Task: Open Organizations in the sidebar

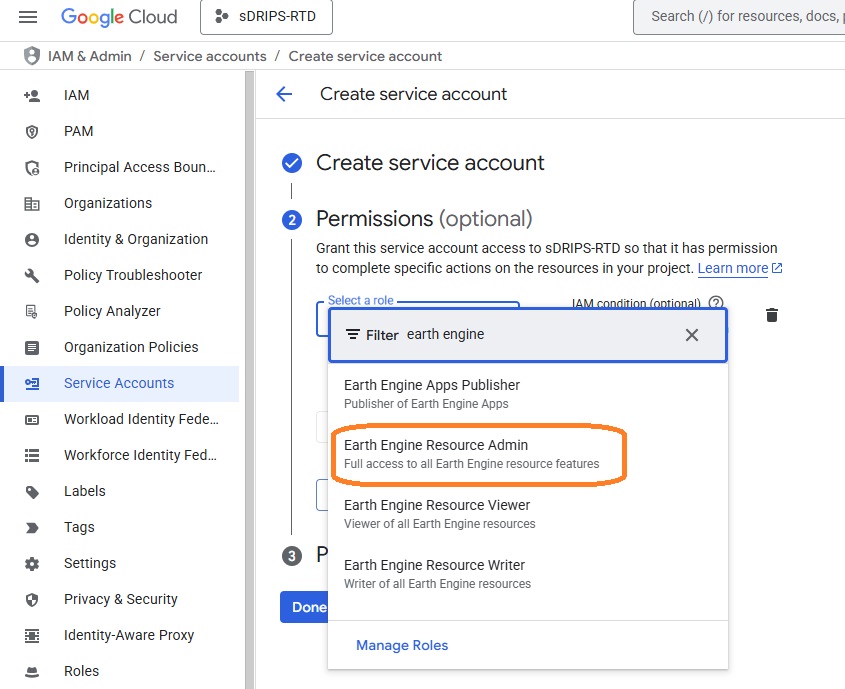Action: pos(108,203)
